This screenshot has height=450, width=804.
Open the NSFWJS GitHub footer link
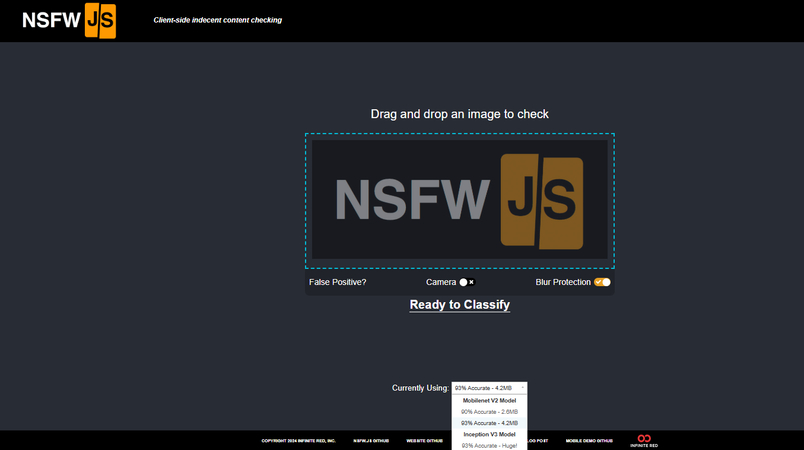[371, 441]
